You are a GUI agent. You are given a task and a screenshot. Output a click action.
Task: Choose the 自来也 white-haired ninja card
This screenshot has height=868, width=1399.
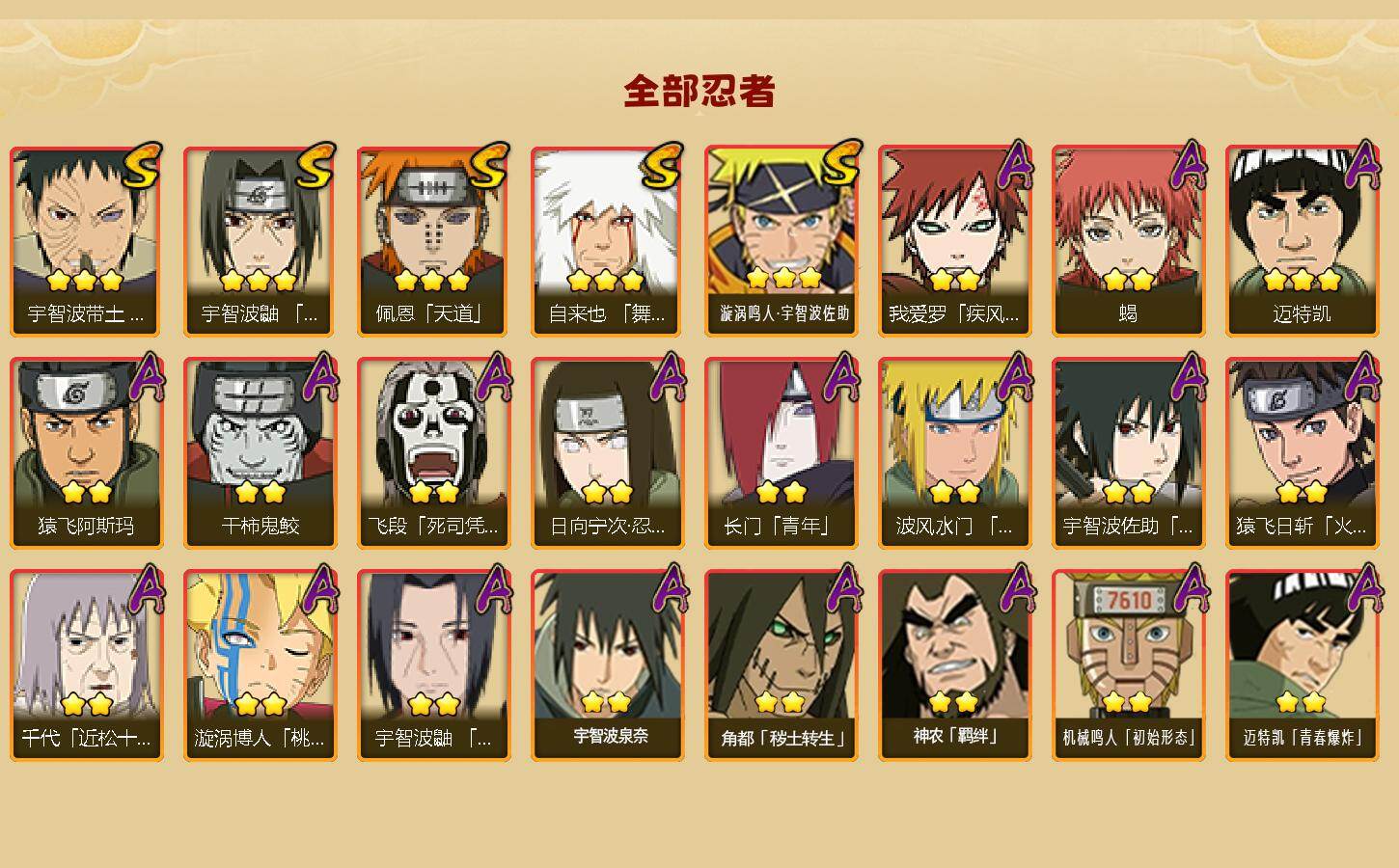click(x=608, y=241)
